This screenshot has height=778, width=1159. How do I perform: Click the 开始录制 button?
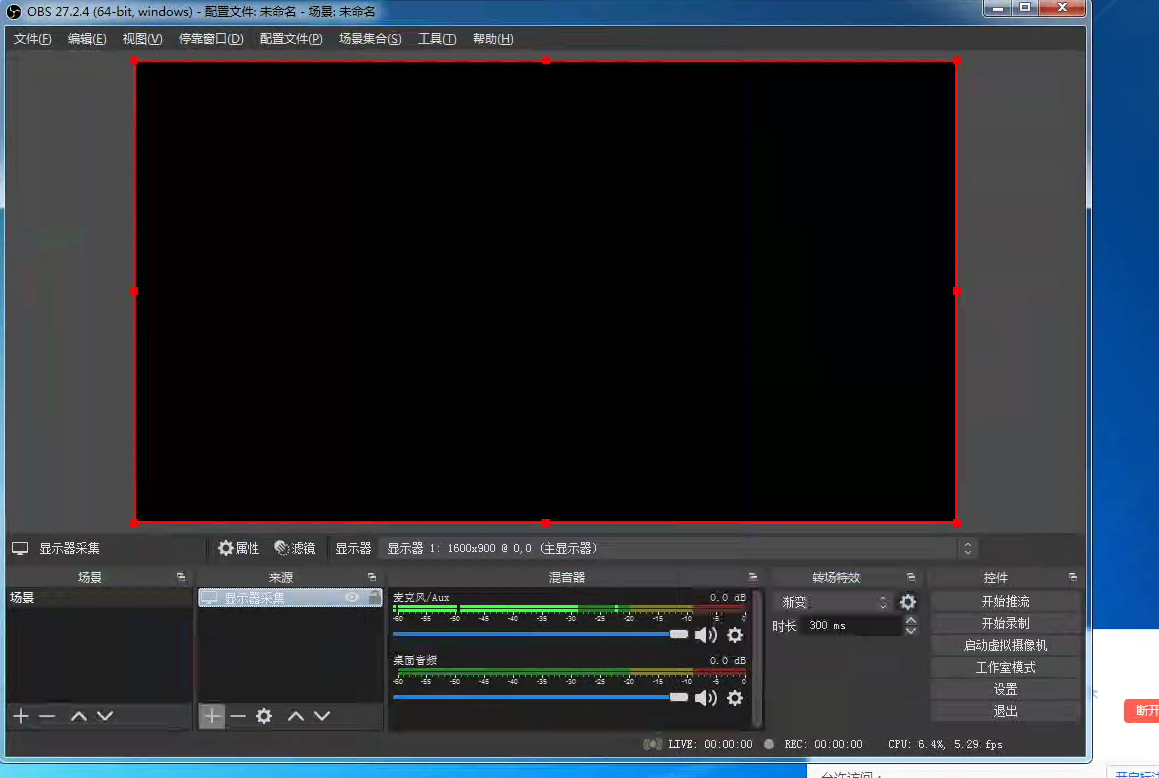[x=1005, y=623]
